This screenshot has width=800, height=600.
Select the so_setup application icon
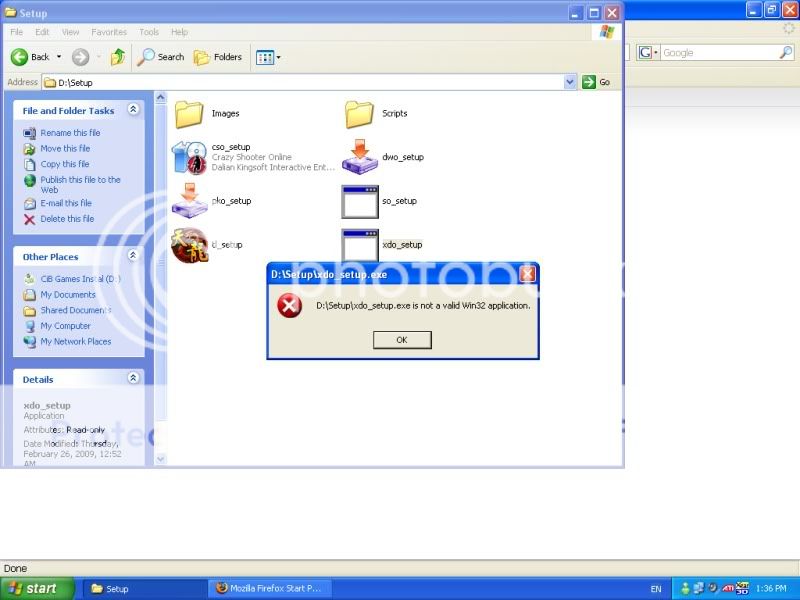(359, 201)
